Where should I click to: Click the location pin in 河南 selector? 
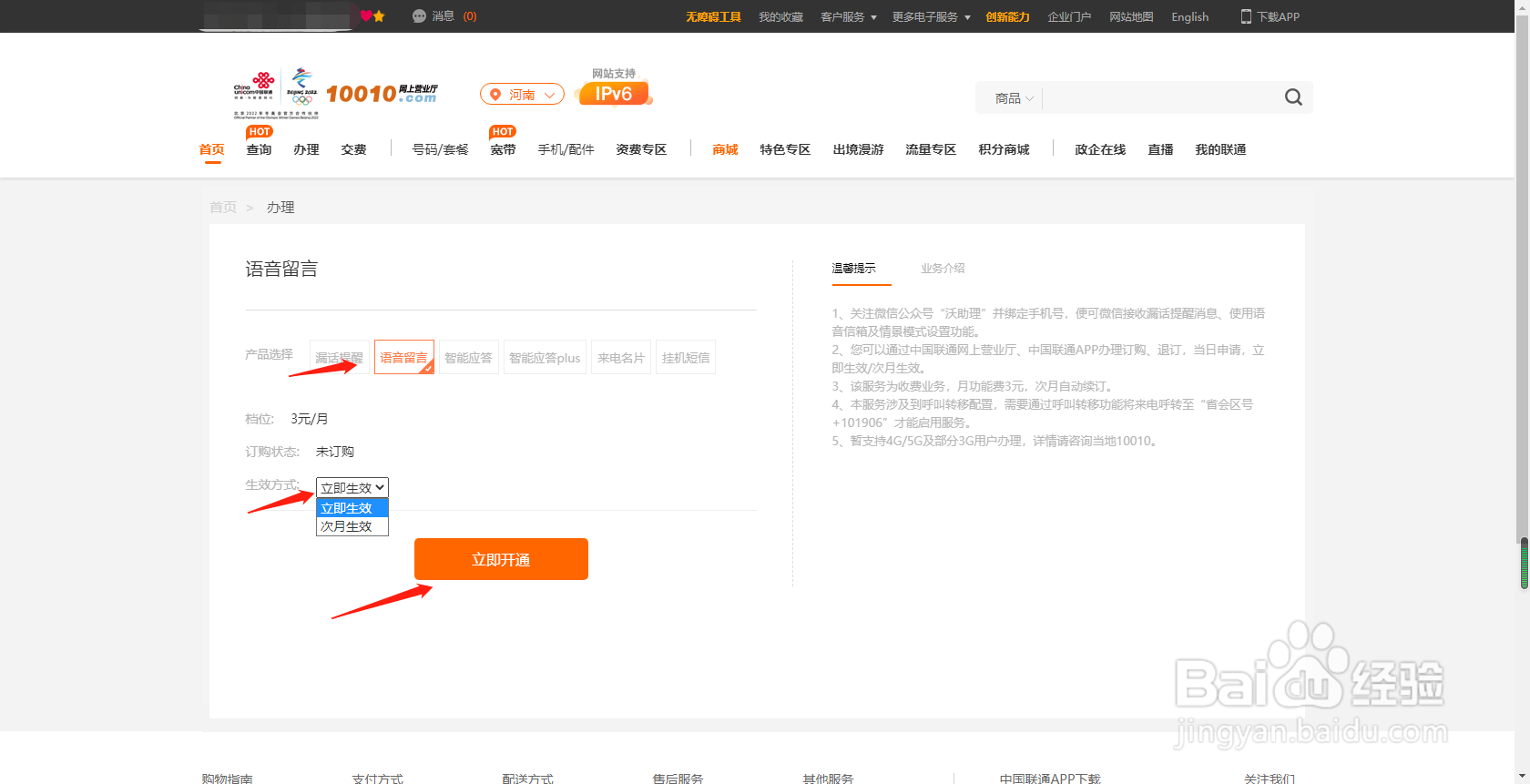(495, 95)
